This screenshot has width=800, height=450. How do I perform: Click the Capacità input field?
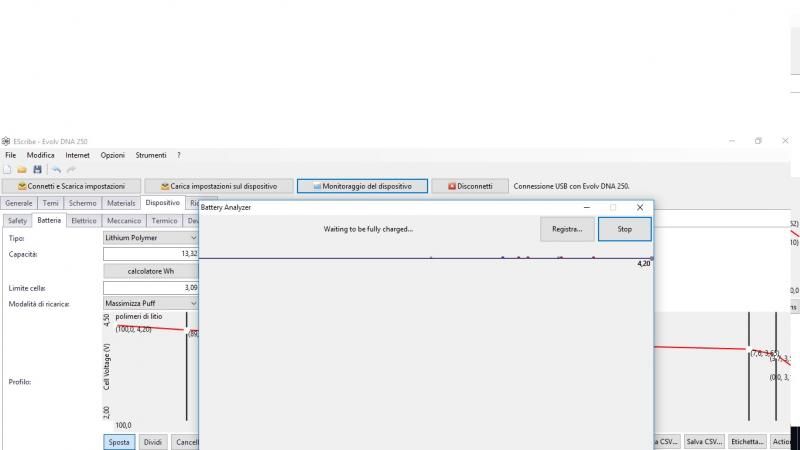tap(151, 254)
